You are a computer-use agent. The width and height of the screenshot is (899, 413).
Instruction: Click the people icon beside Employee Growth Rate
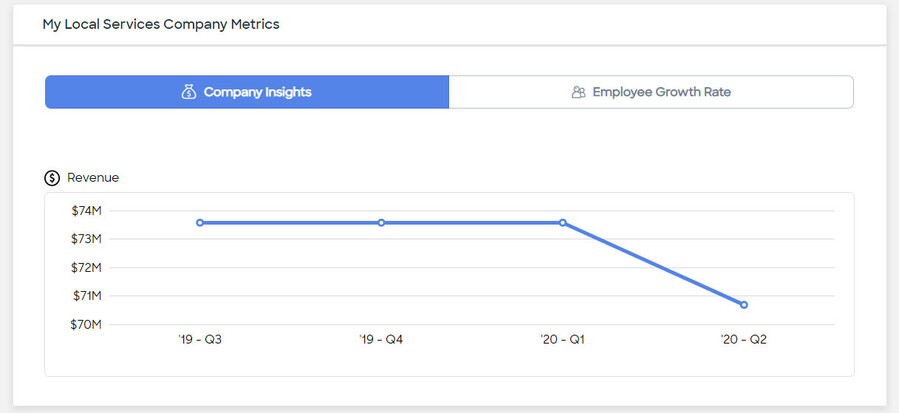click(x=579, y=92)
